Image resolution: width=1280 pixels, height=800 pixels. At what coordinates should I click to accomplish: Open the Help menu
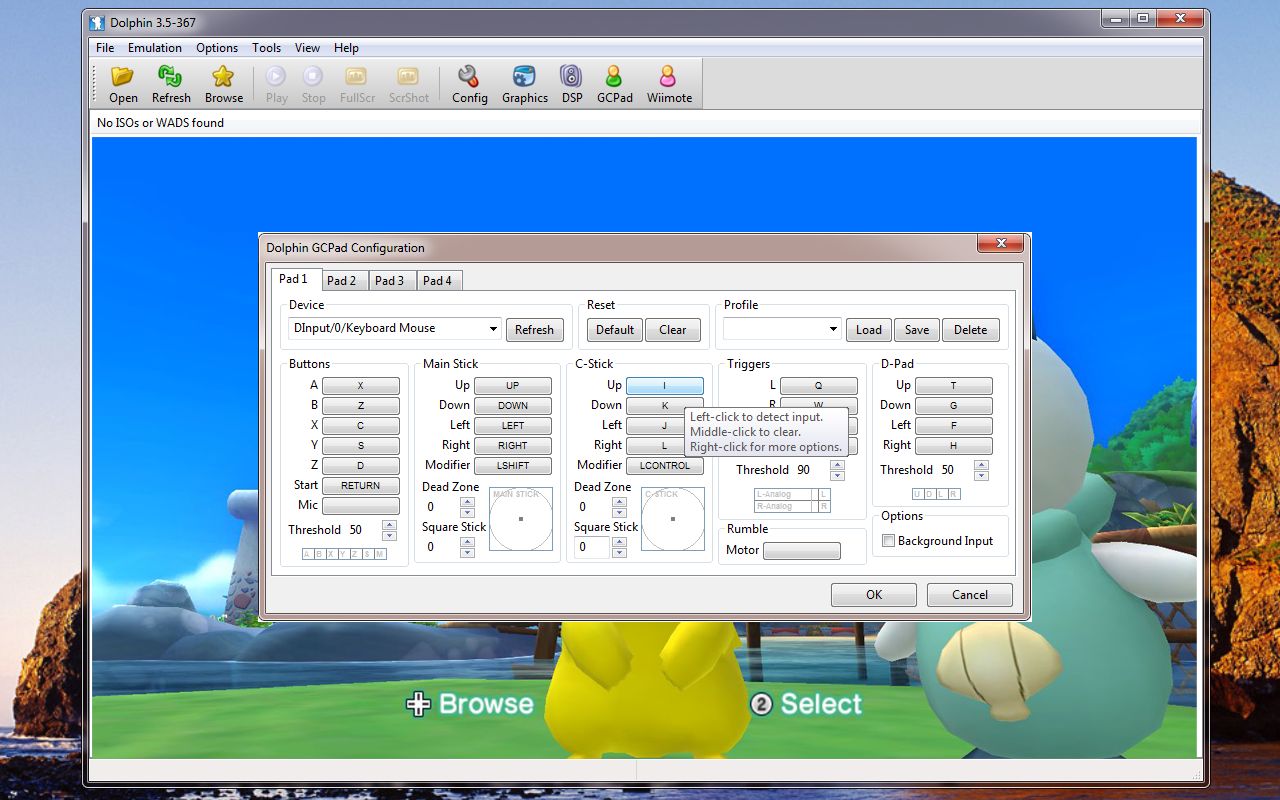click(346, 47)
